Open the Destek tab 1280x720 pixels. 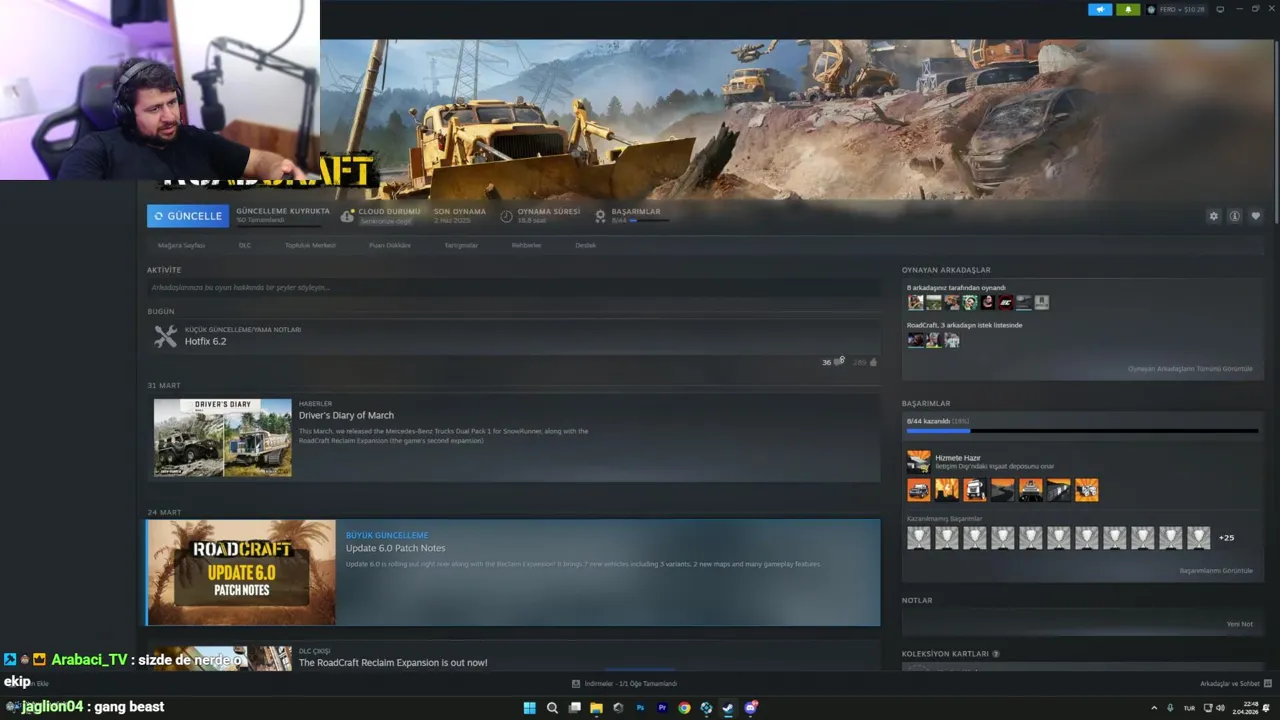pos(585,245)
